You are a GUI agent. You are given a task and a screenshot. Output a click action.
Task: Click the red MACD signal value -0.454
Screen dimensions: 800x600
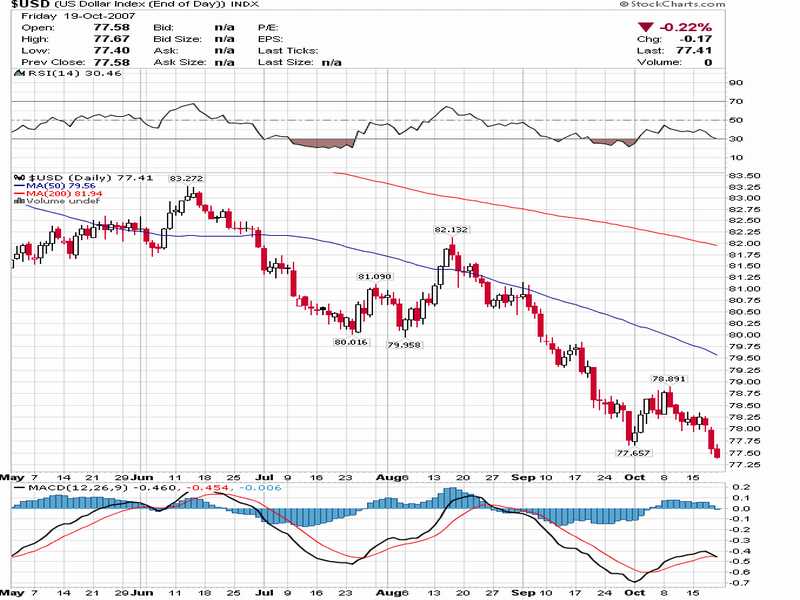(x=208, y=488)
